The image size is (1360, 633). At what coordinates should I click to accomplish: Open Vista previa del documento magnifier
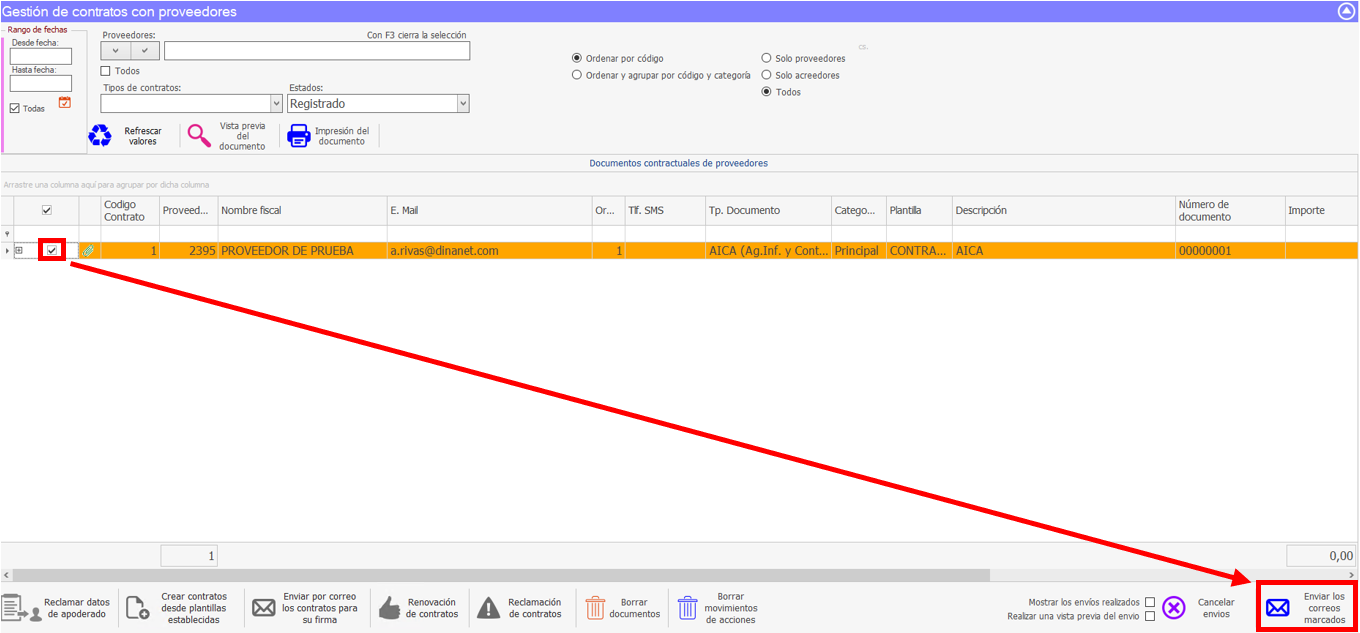click(x=200, y=136)
